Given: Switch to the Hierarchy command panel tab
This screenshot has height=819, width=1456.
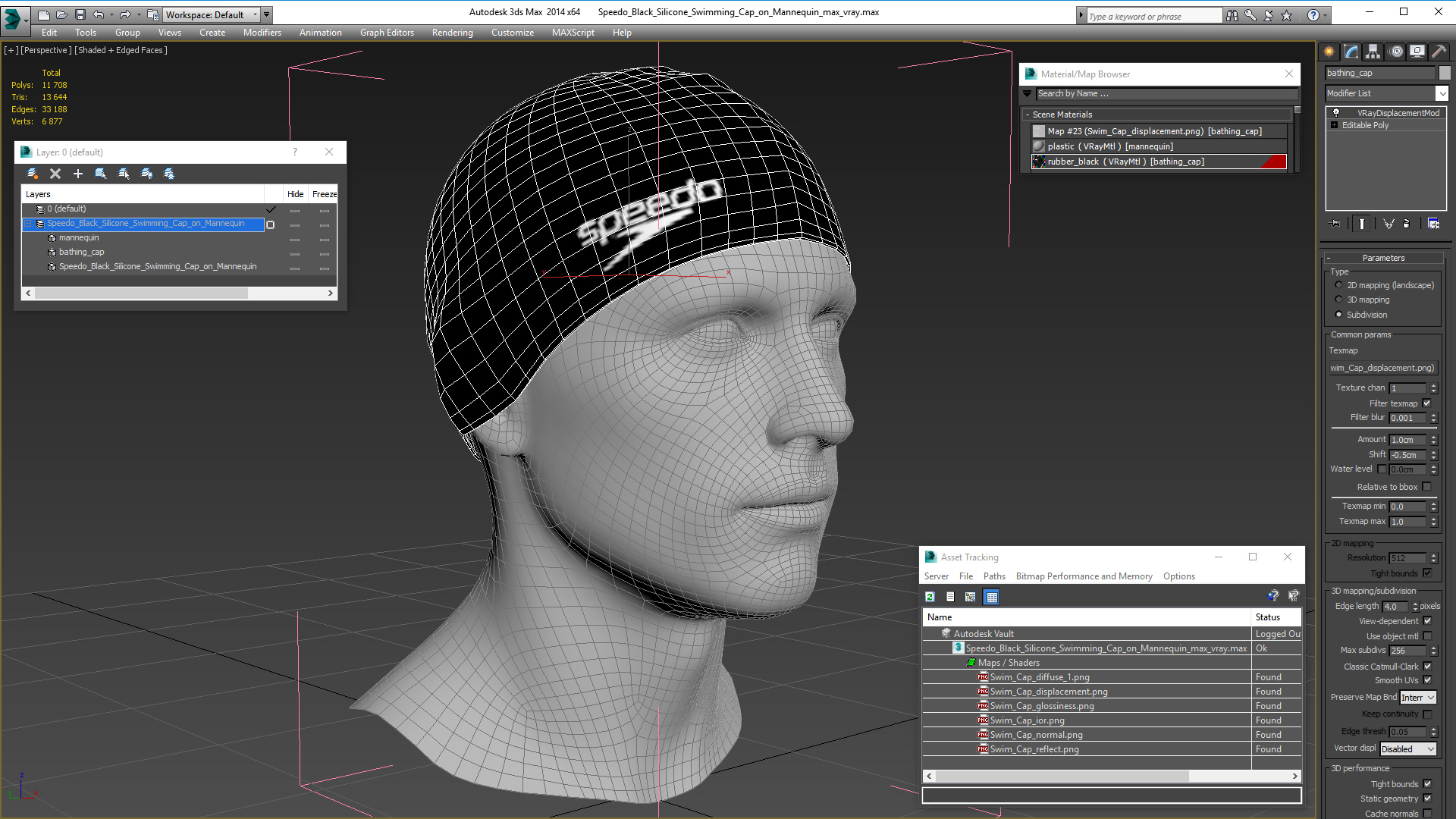Looking at the screenshot, I should [x=1373, y=52].
